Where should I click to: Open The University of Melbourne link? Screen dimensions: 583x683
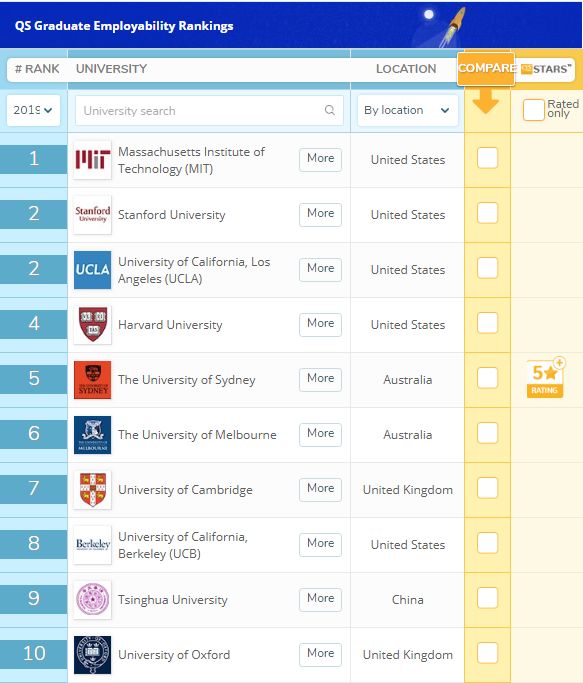197,435
